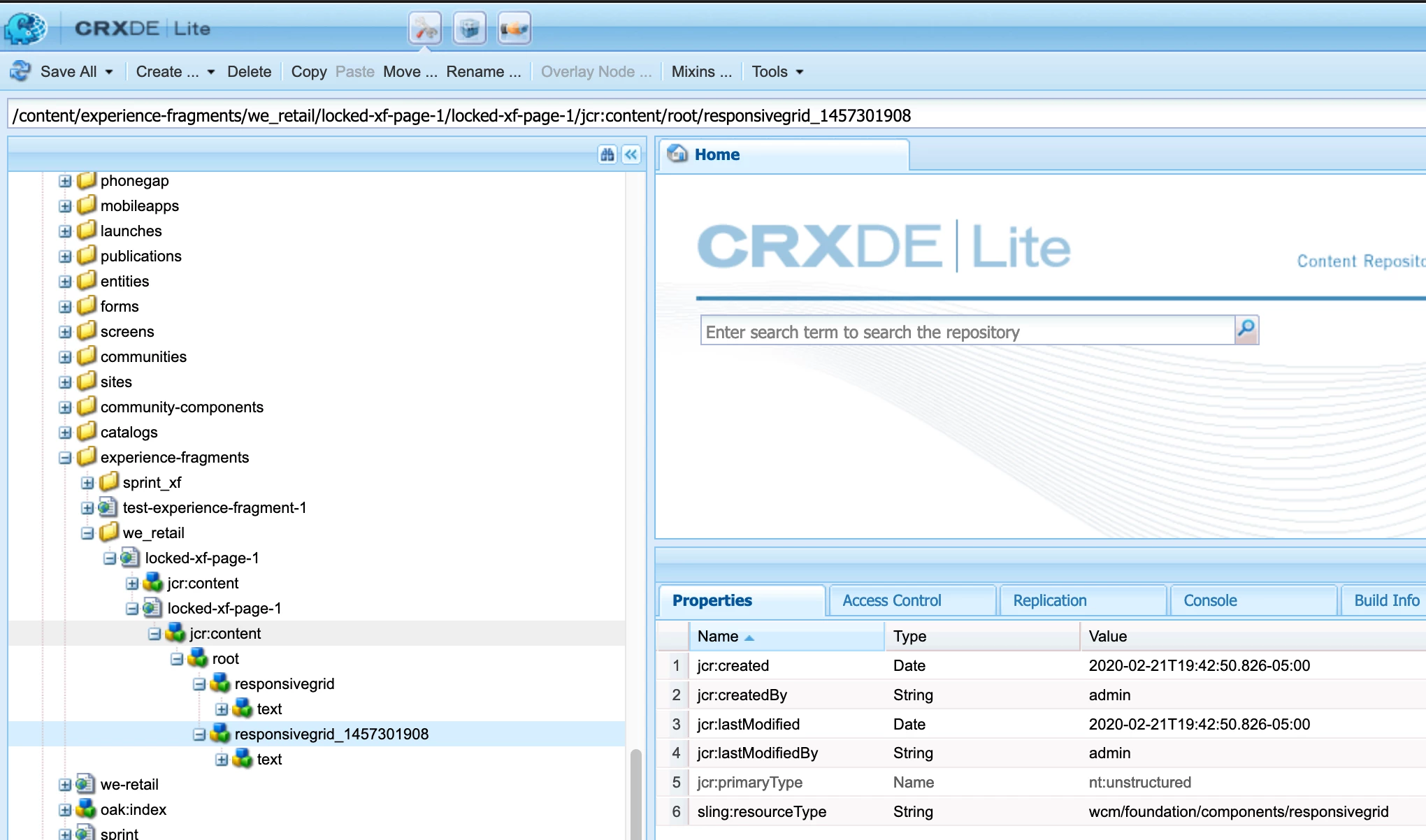Screen dimensions: 1426x840
Task: Collapse the experience-fragments folder
Action: pyautogui.click(x=65, y=458)
